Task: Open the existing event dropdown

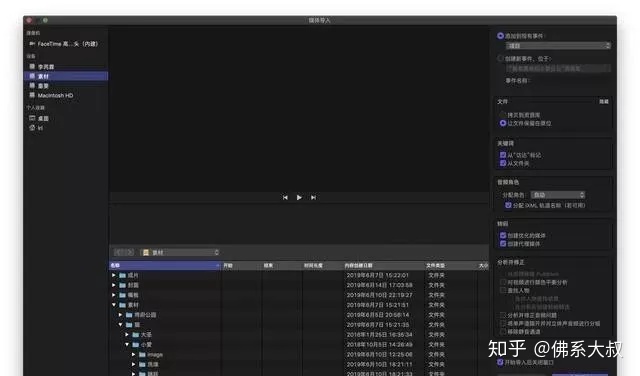Action: [x=558, y=46]
